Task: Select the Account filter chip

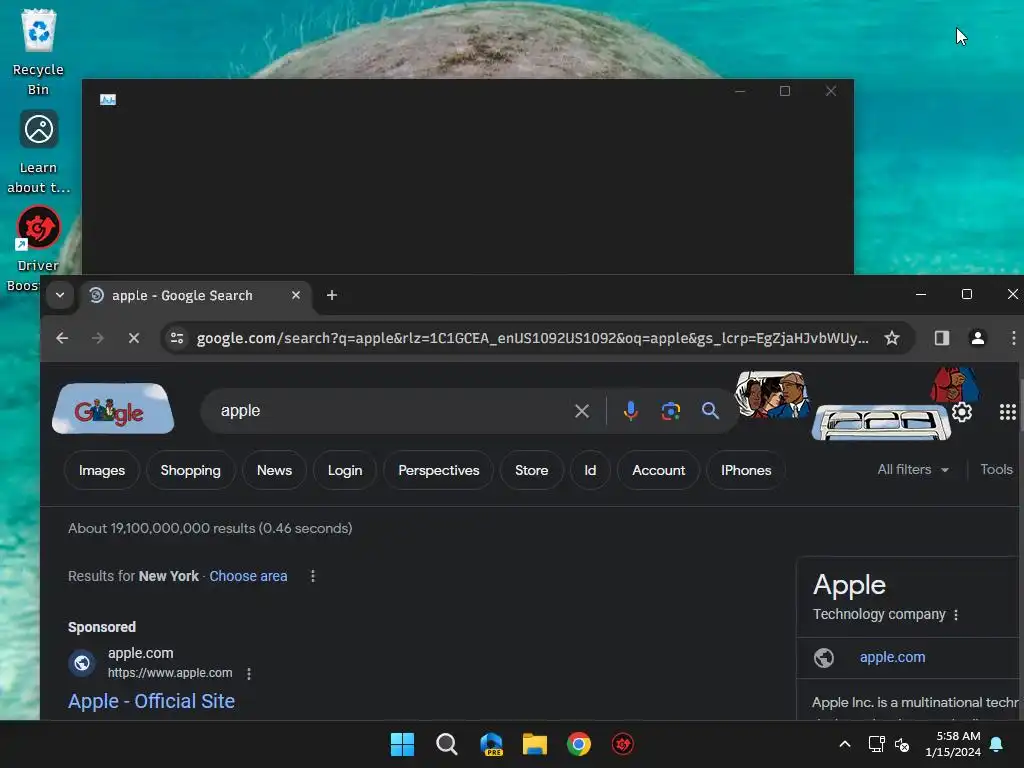Action: coord(659,470)
